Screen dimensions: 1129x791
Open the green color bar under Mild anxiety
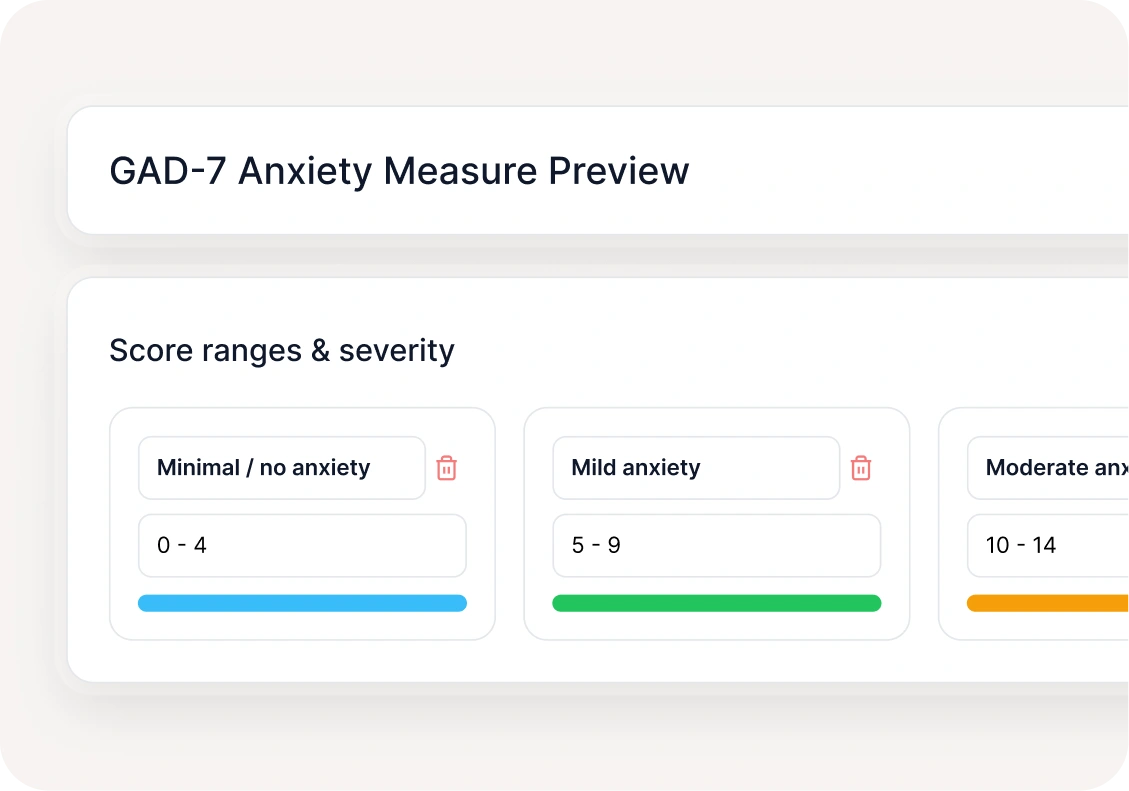tap(716, 603)
